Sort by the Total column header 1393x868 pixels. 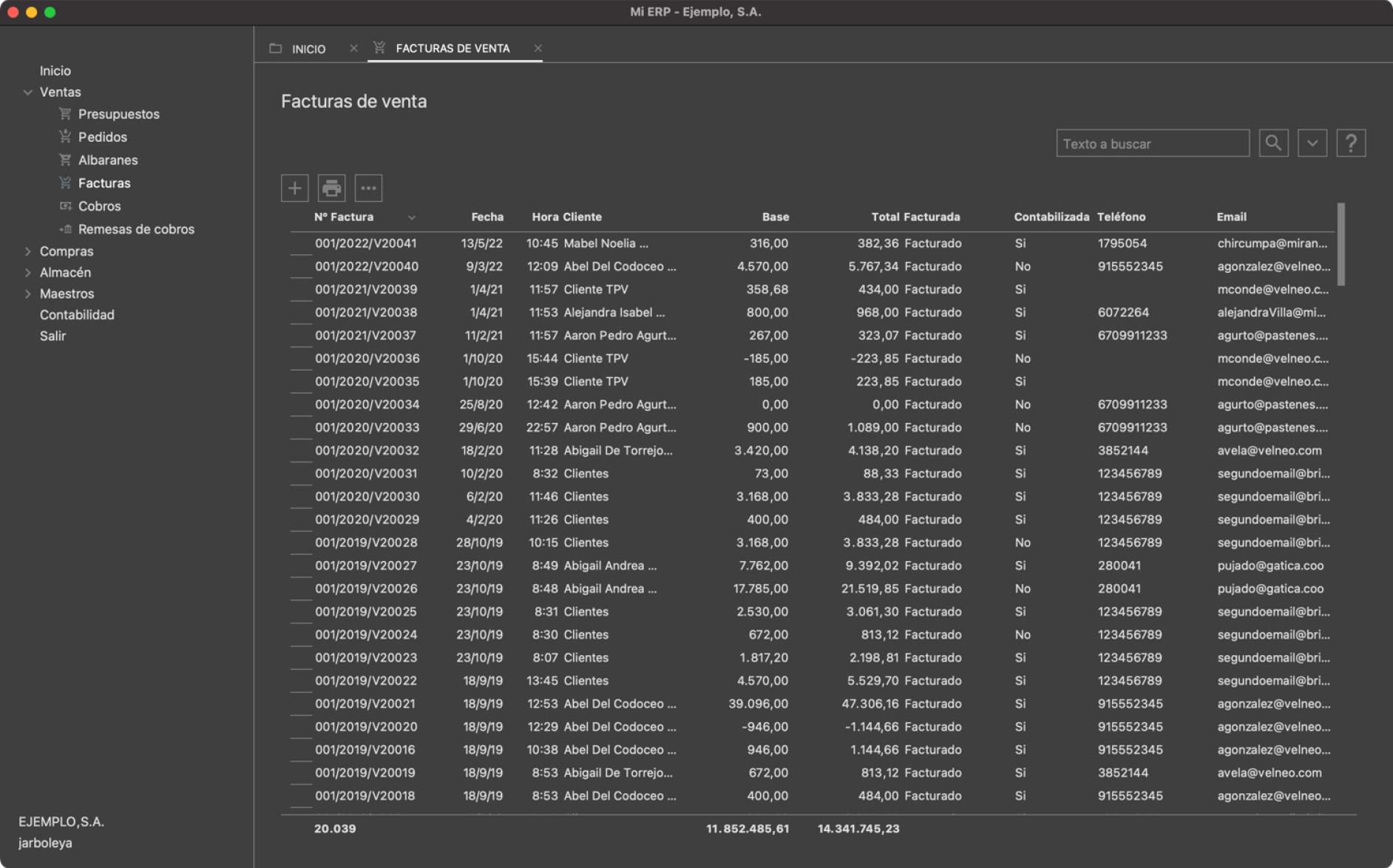pos(885,217)
